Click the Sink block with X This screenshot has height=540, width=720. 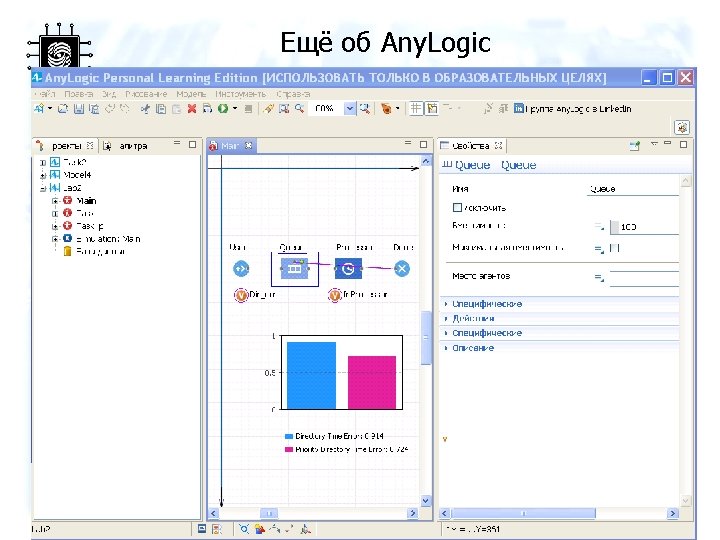(x=402, y=269)
